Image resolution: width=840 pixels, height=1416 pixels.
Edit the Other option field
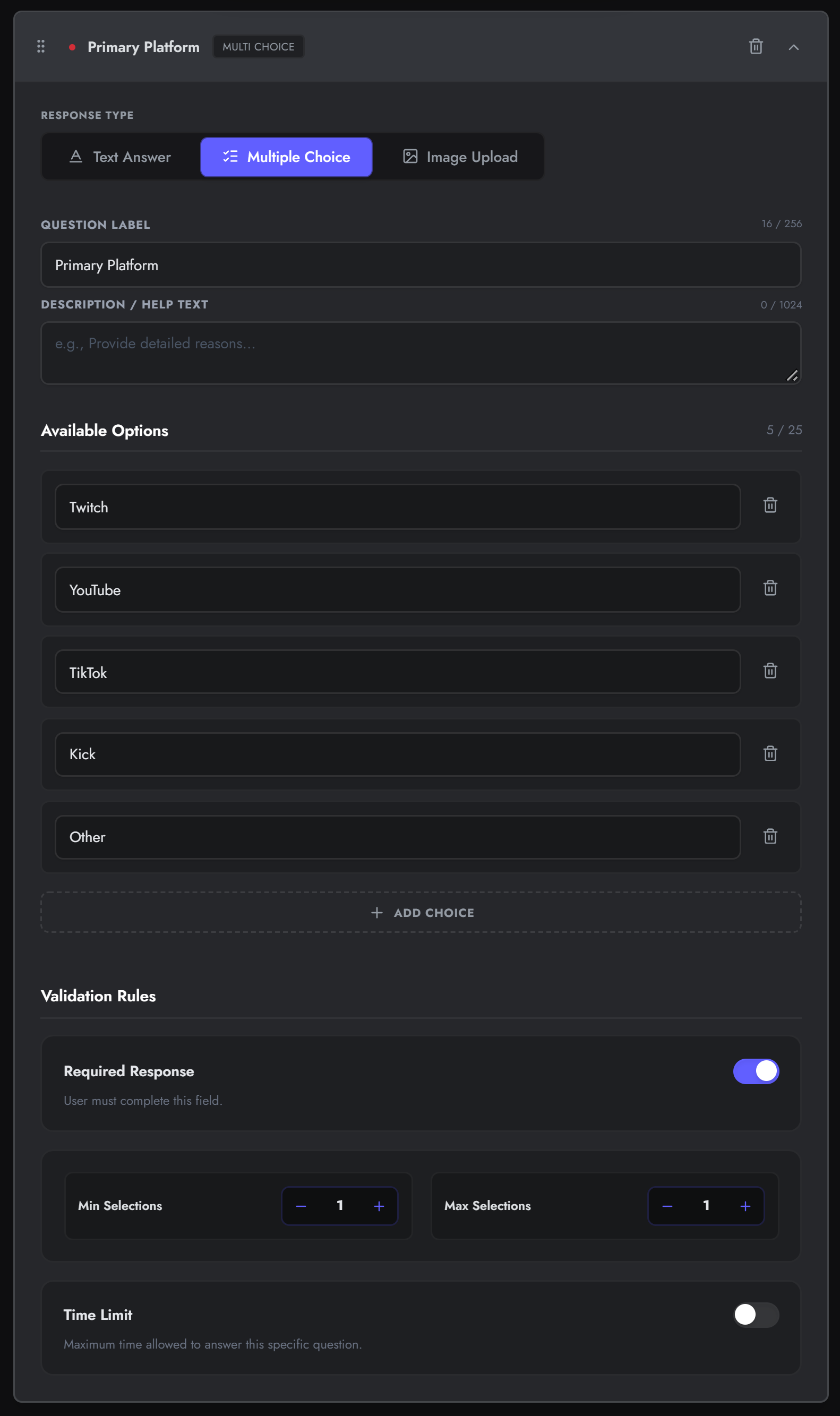pos(397,837)
